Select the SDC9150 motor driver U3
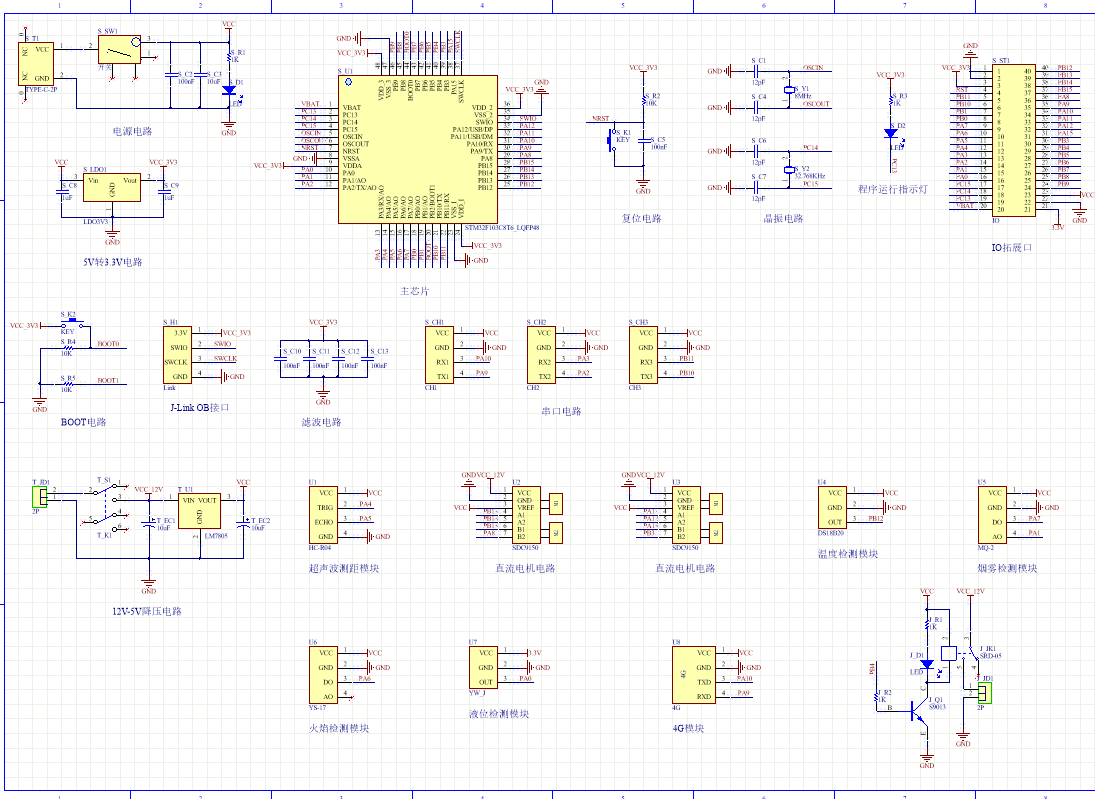This screenshot has height=799, width=1095. (x=684, y=515)
